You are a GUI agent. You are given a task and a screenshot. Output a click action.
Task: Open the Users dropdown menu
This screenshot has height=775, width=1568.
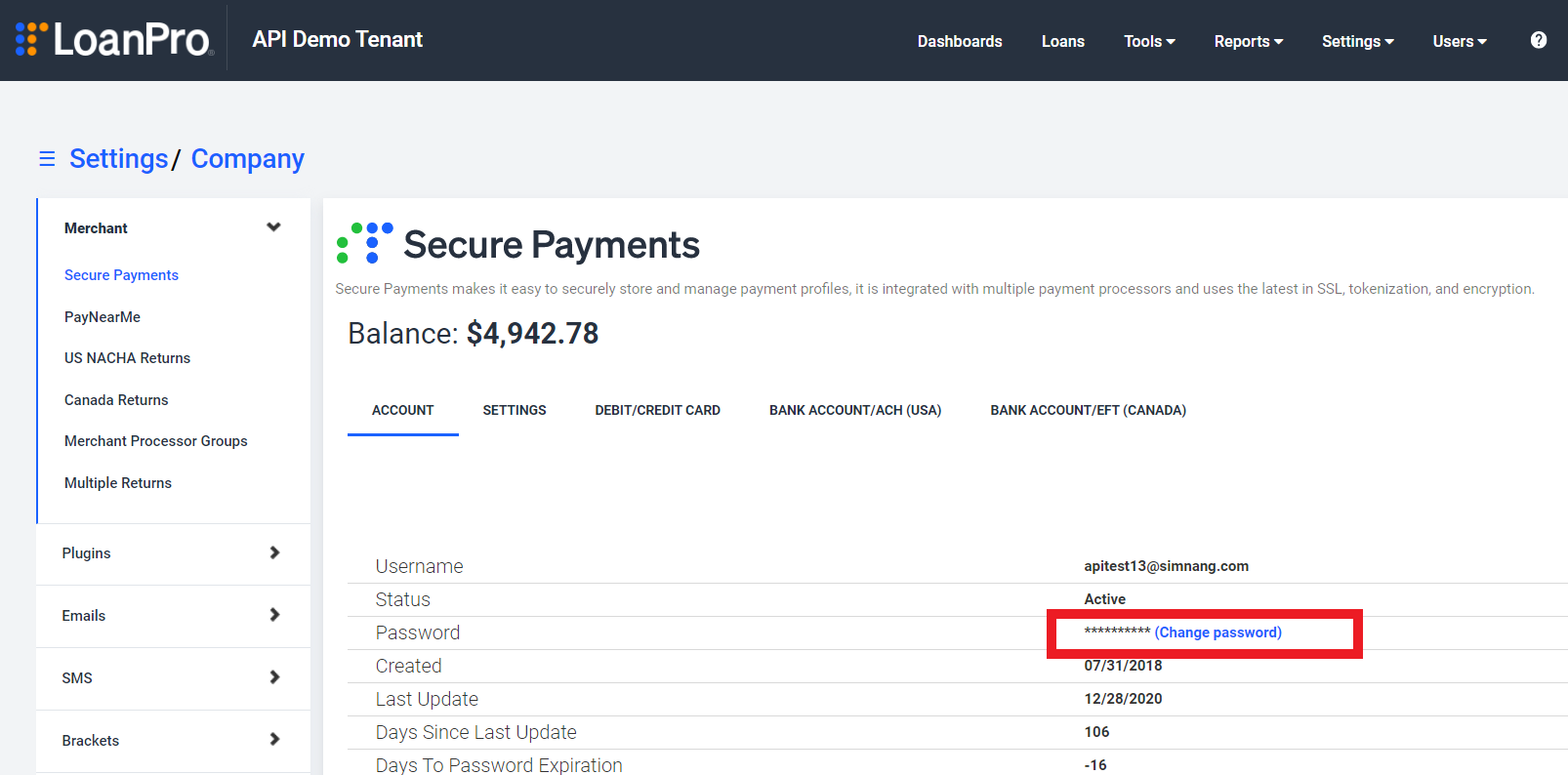click(1460, 41)
